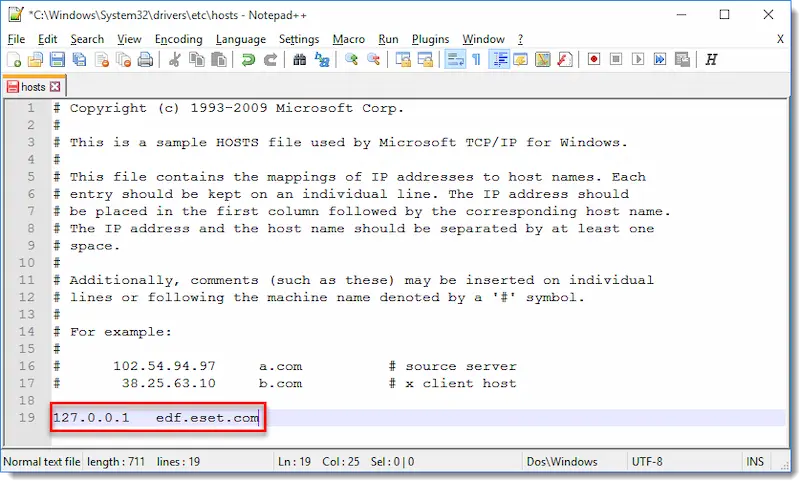Toggle Word wrap toolbar button
Screen dimensions: 800x481
coord(455,60)
